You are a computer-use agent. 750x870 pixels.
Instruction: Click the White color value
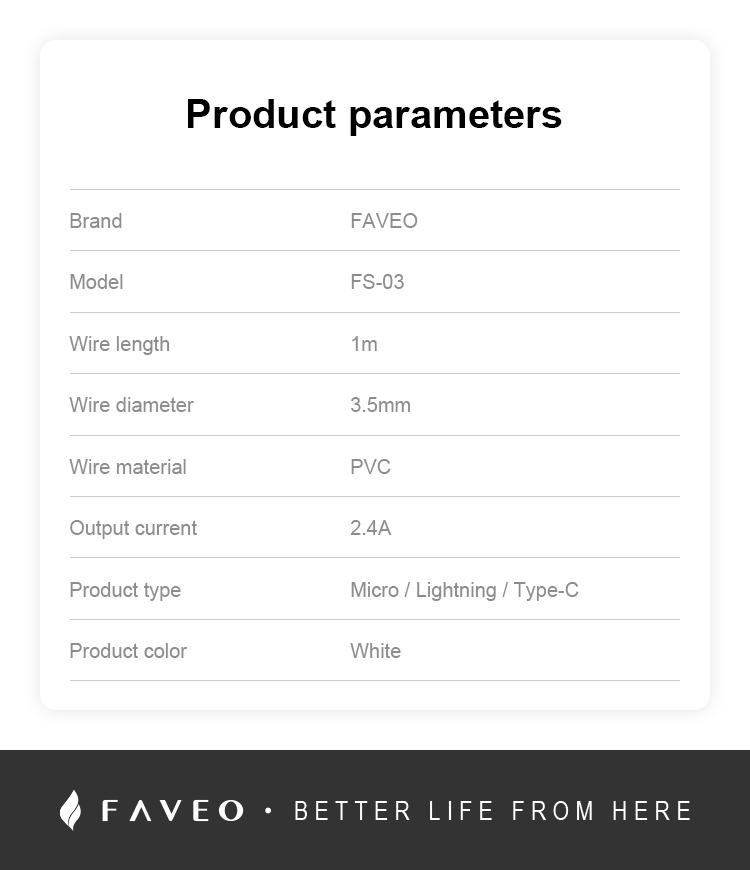point(376,651)
